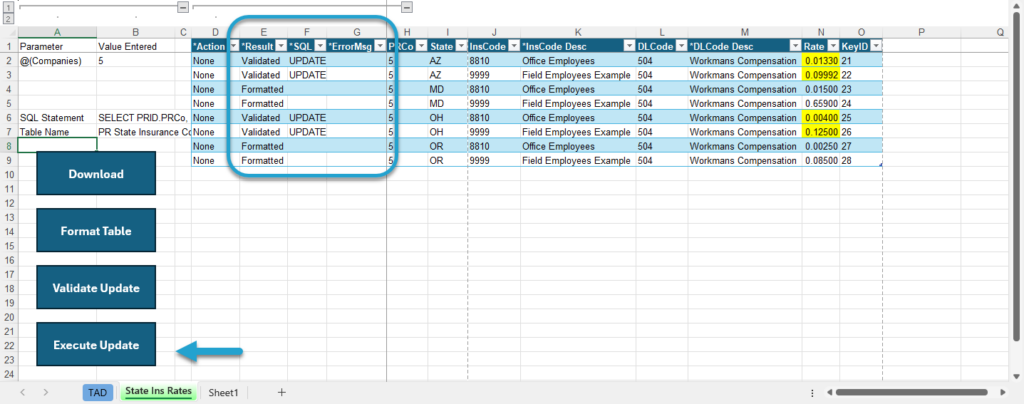Select row 8 header
Viewport: 1024px width, 404px height.
(9, 146)
